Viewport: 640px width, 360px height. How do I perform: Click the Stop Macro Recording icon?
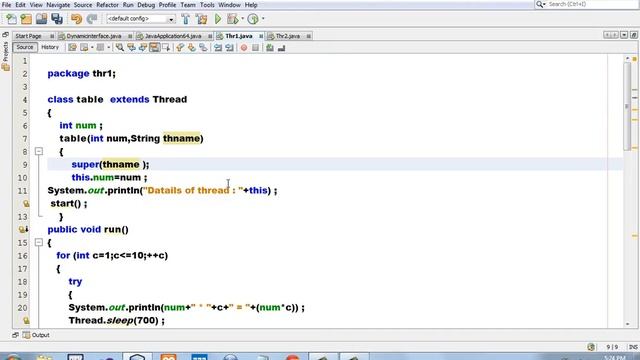coord(256,48)
